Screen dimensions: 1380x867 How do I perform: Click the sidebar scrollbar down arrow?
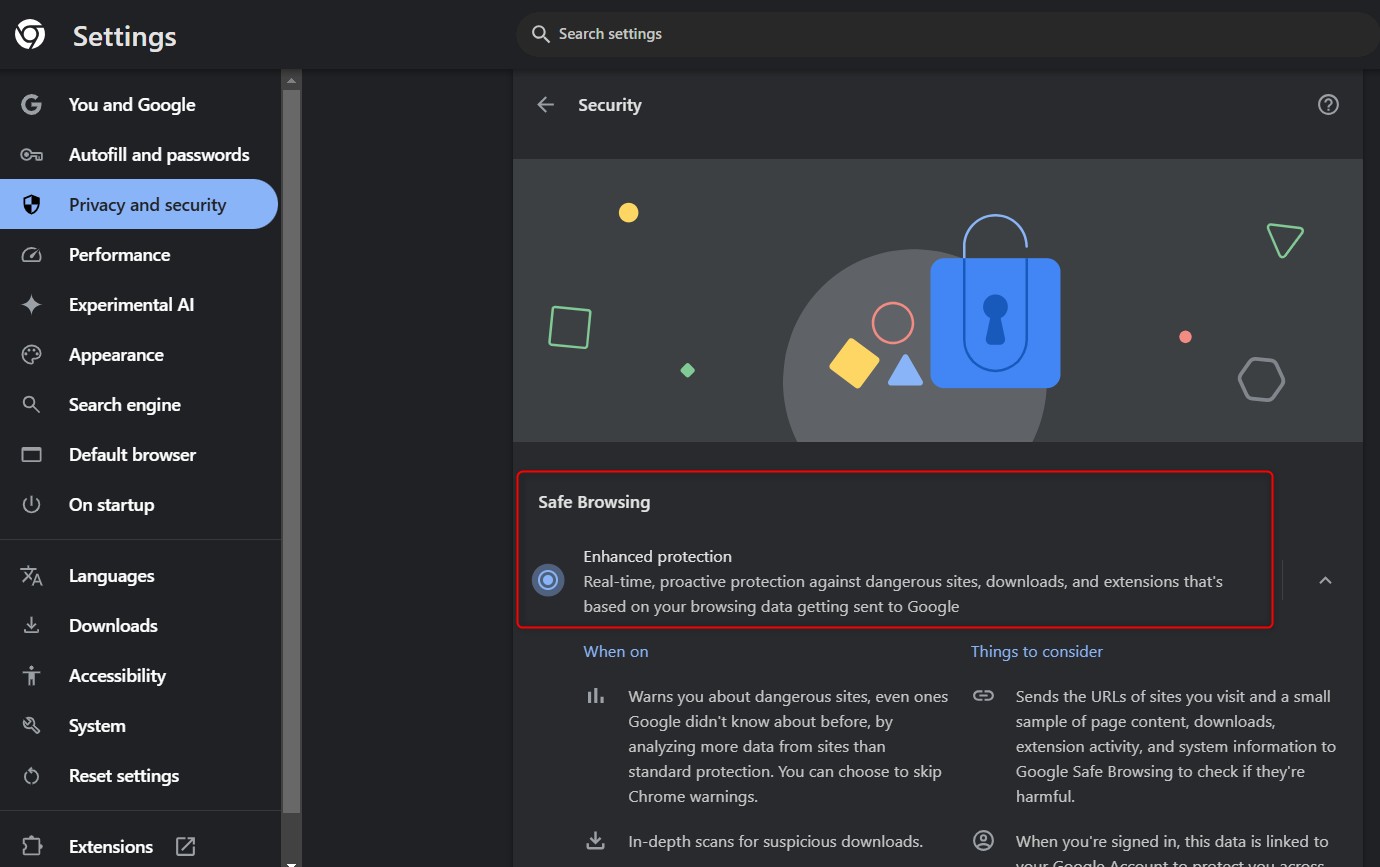coord(291,860)
